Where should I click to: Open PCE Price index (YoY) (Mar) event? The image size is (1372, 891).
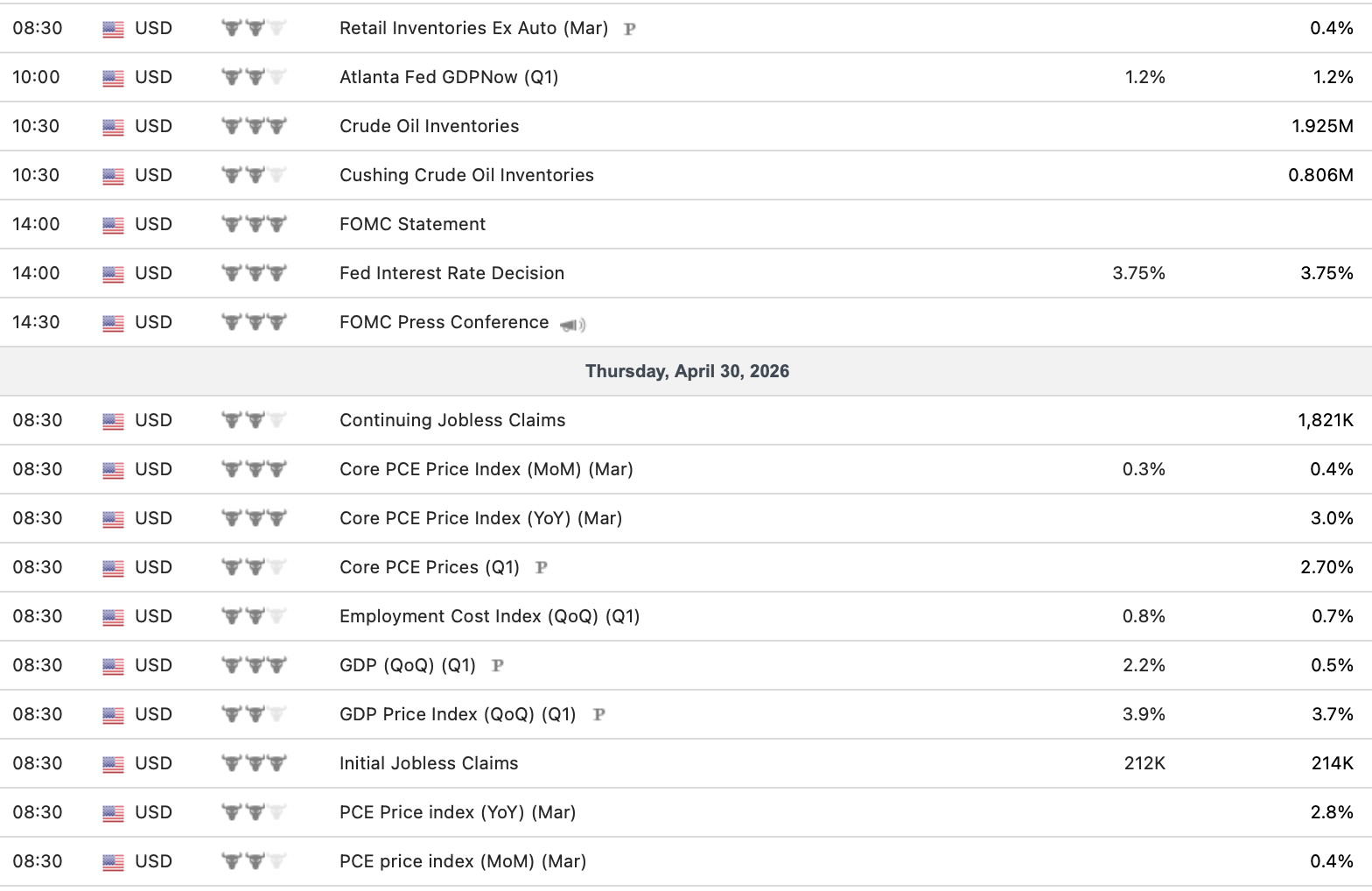(457, 812)
